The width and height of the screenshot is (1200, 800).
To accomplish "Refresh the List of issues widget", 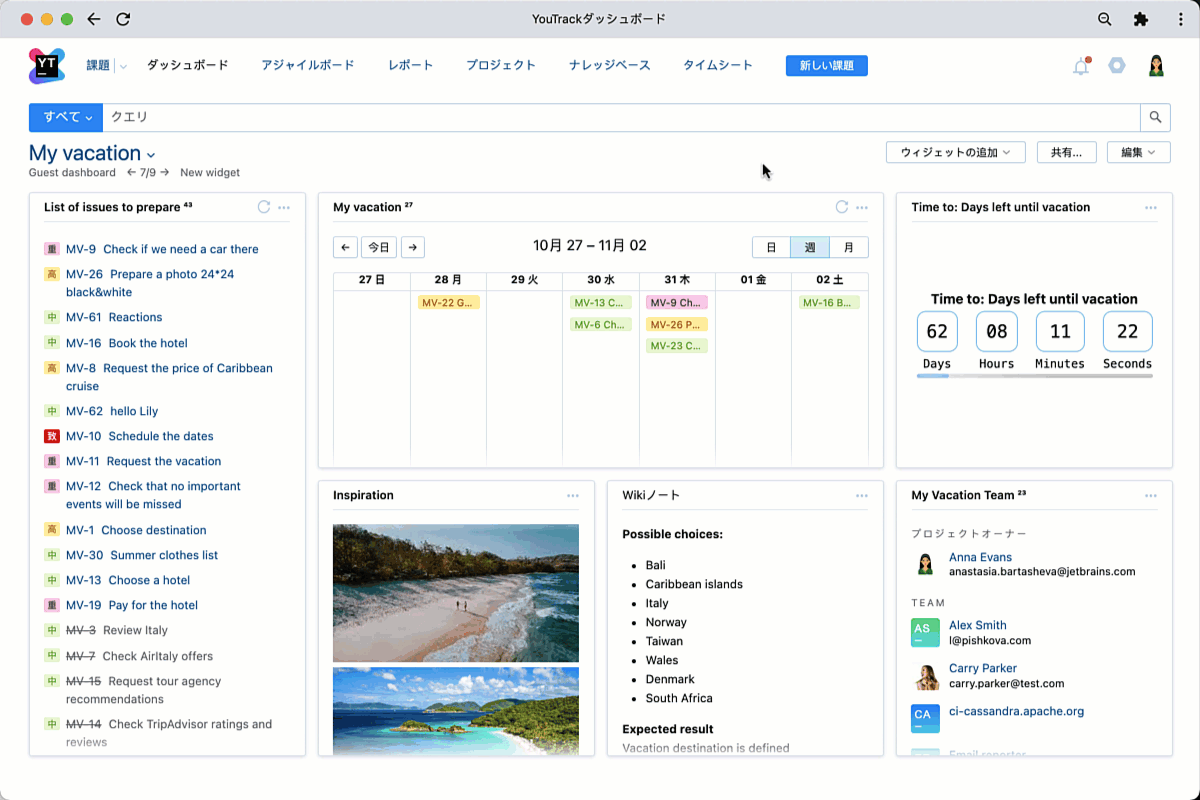I will tap(264, 207).
